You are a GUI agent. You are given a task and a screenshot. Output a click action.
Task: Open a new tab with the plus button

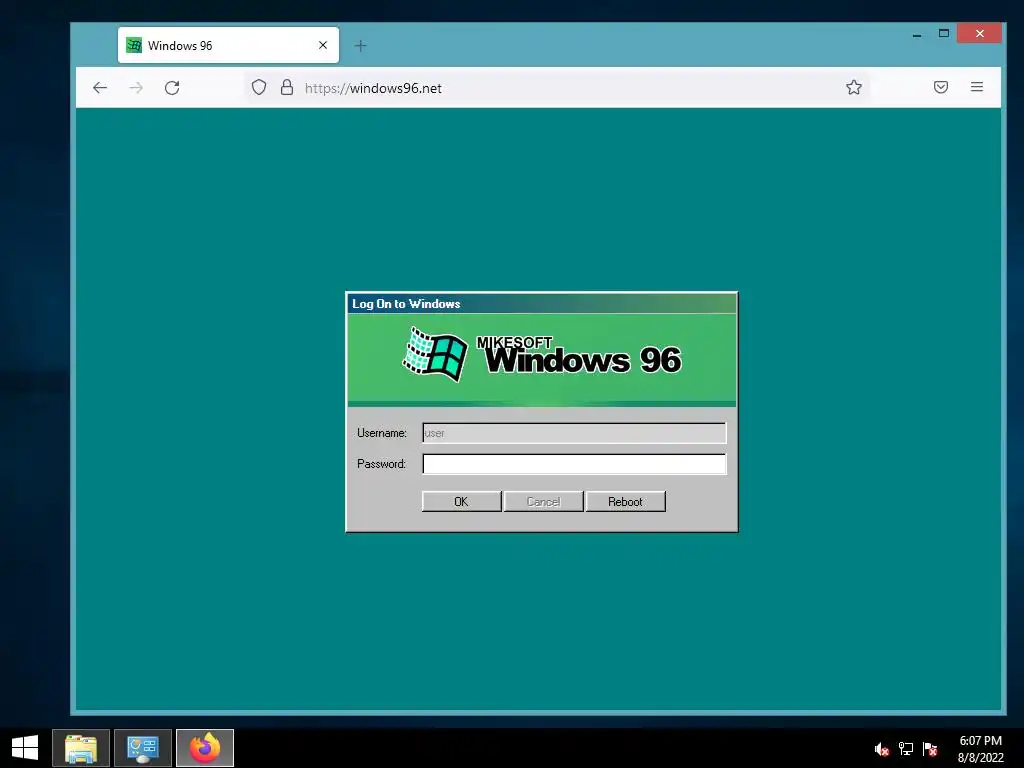360,46
